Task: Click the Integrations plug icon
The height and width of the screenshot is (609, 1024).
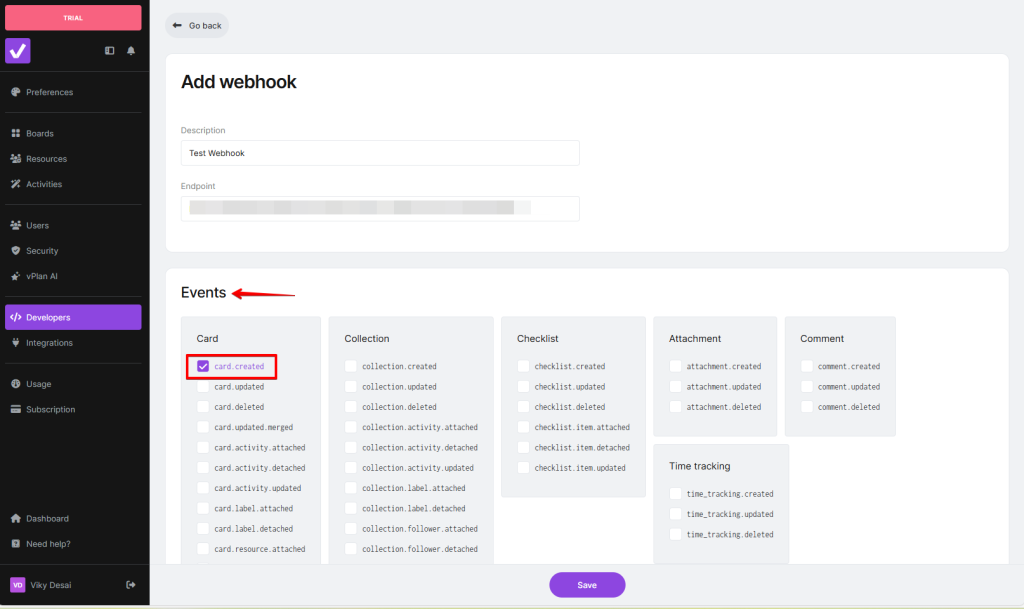Action: (x=16, y=343)
